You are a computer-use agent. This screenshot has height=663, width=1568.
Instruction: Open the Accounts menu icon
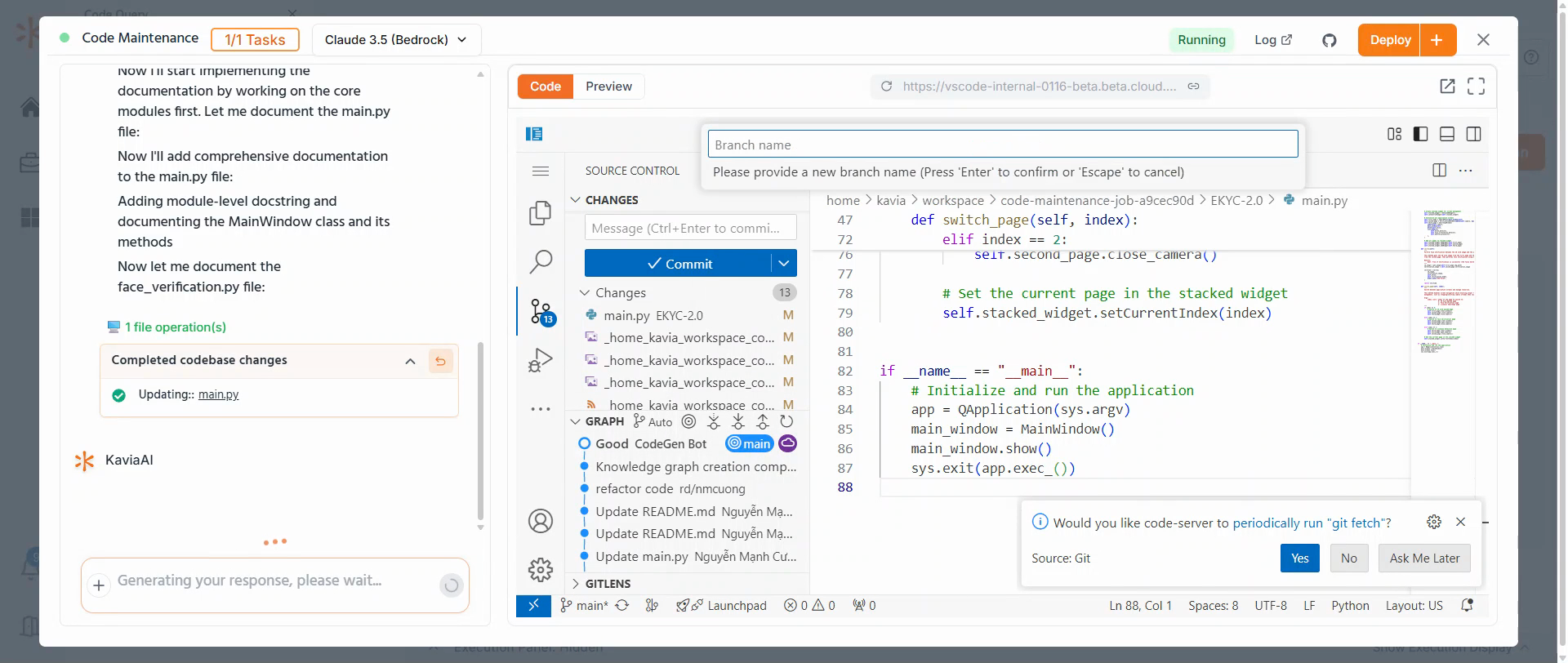coord(541,521)
